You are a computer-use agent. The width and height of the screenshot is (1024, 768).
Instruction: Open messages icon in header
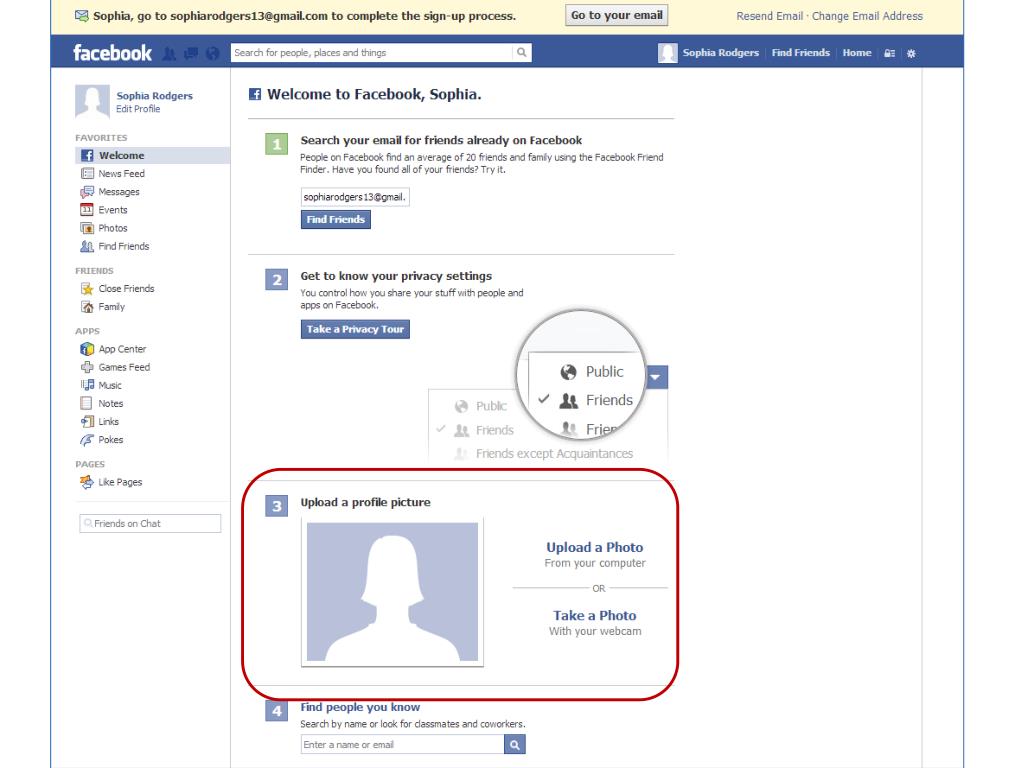tap(191, 54)
